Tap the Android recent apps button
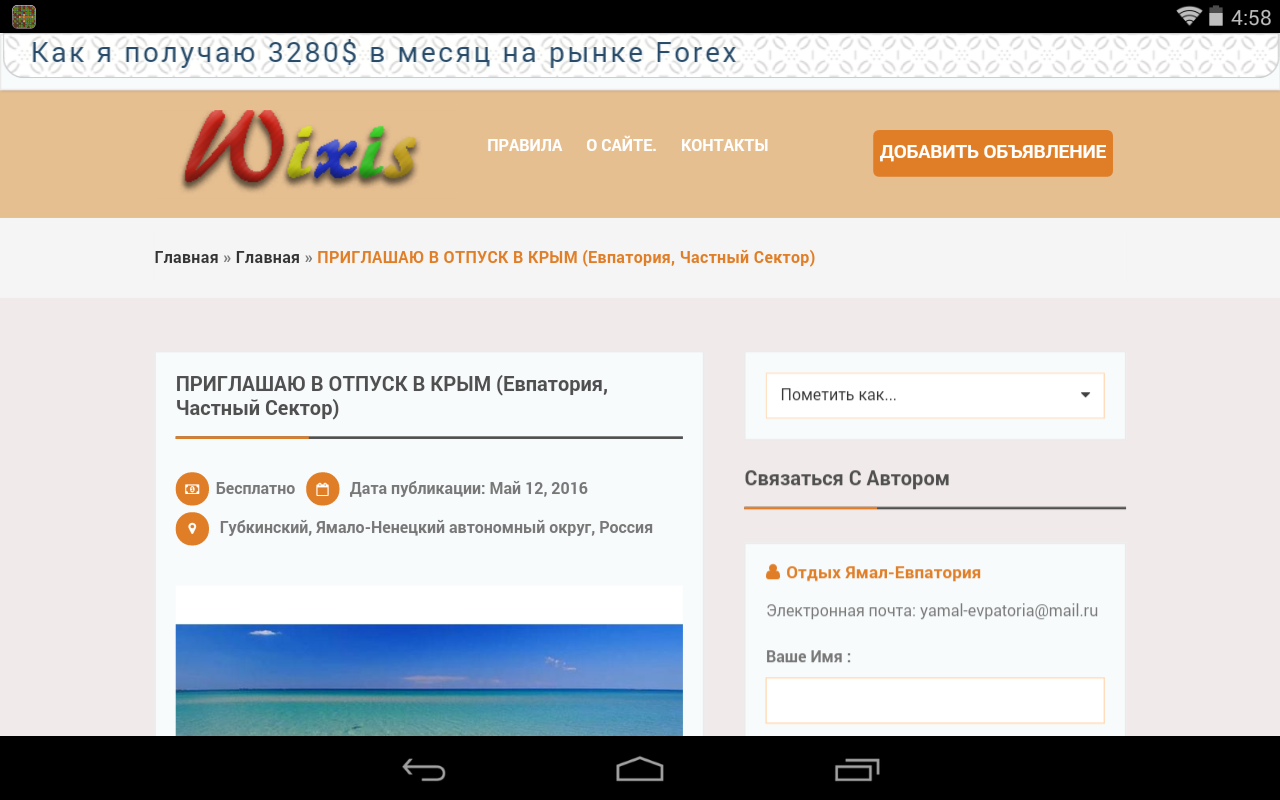The image size is (1280, 800). point(857,769)
